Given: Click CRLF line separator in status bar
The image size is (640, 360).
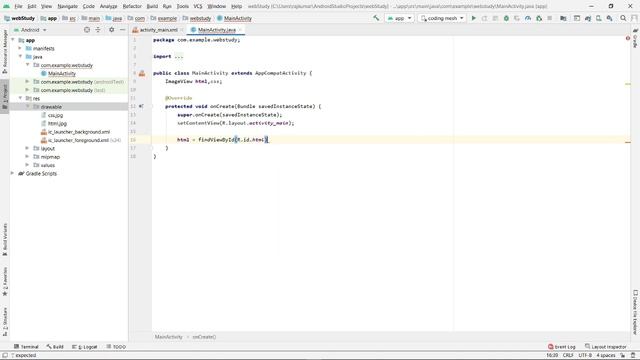Looking at the screenshot, I should point(568,356).
